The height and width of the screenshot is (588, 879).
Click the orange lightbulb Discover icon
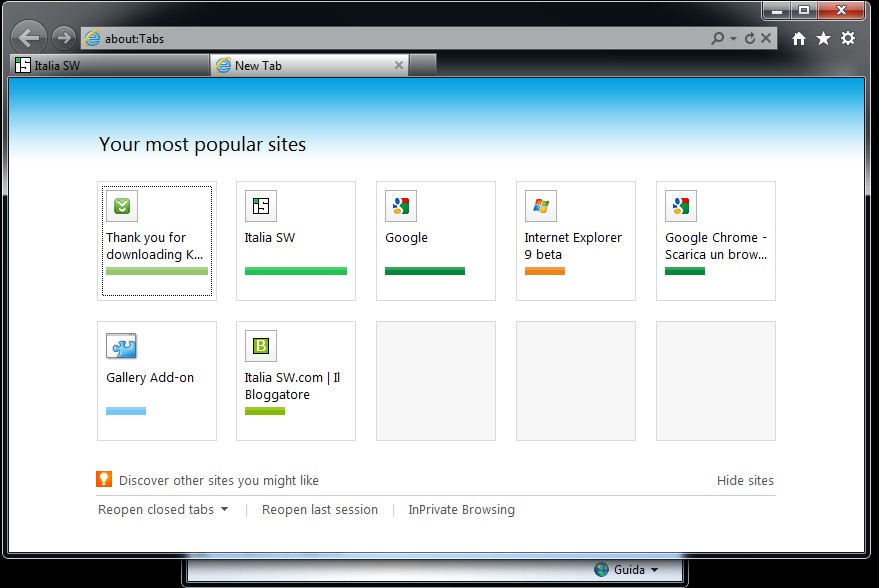pyautogui.click(x=104, y=479)
